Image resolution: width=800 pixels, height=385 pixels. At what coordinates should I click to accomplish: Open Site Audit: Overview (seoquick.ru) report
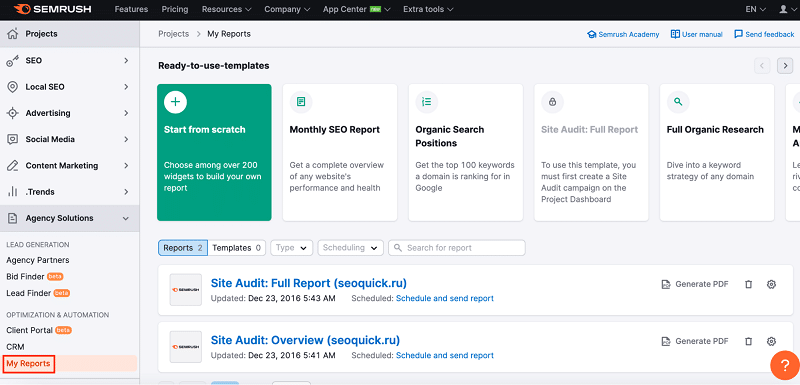pyautogui.click(x=305, y=340)
